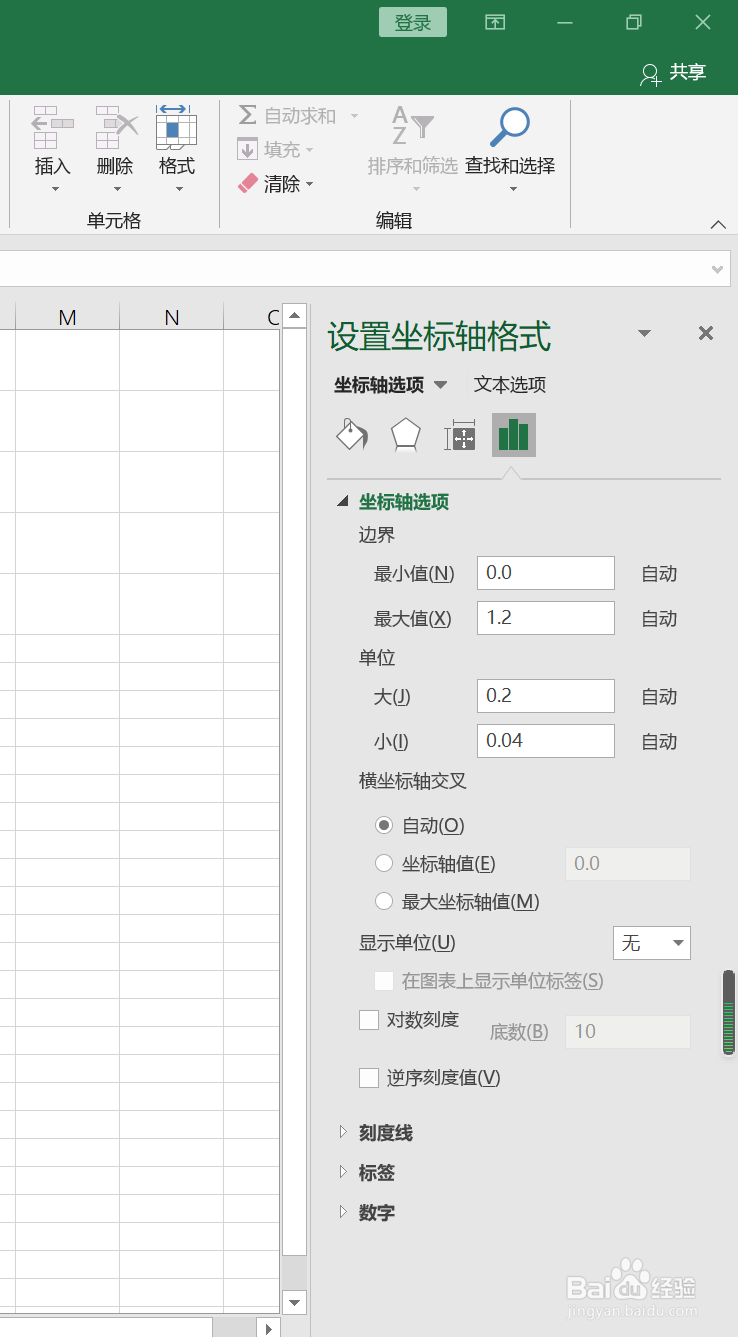Reset major unit with 自动 button
Image resolution: width=738 pixels, height=1337 pixels.
[660, 697]
